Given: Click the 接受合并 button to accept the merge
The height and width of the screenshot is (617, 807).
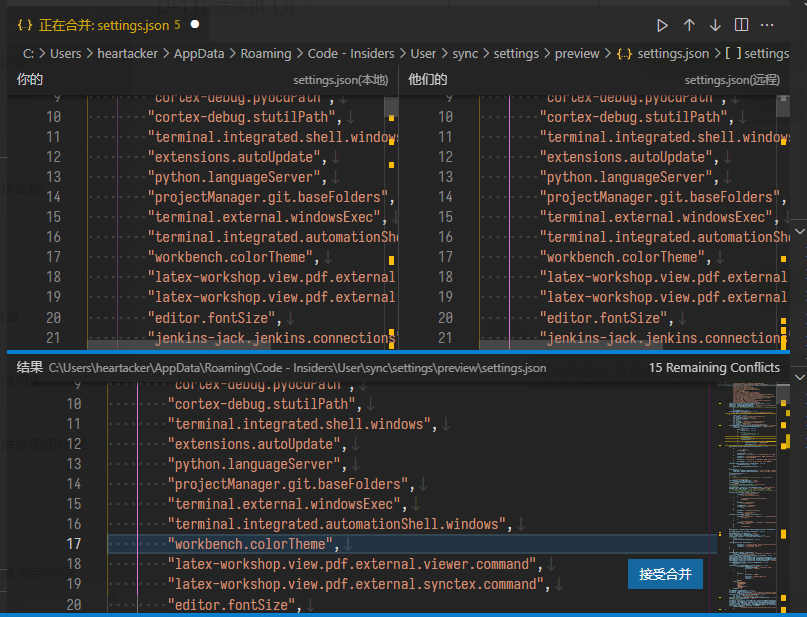Looking at the screenshot, I should tap(665, 574).
